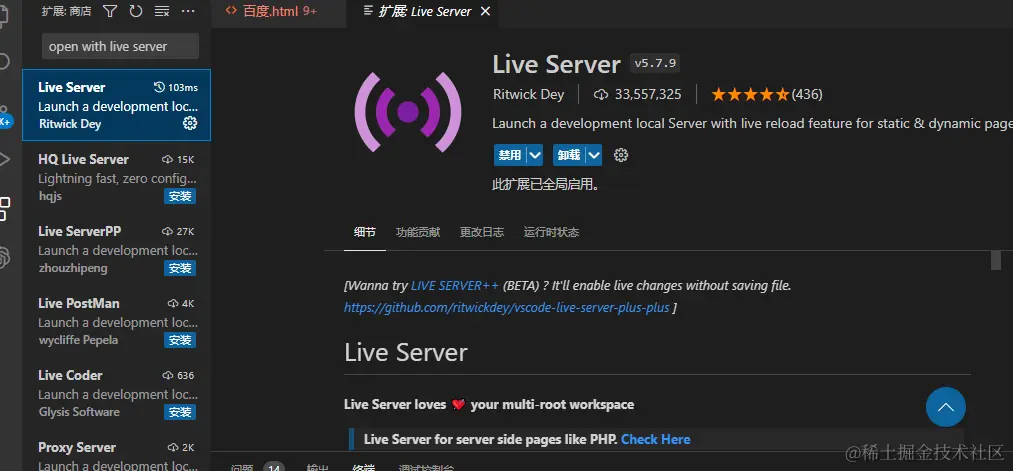
Task: Click the 卸载 button
Action: click(570, 155)
